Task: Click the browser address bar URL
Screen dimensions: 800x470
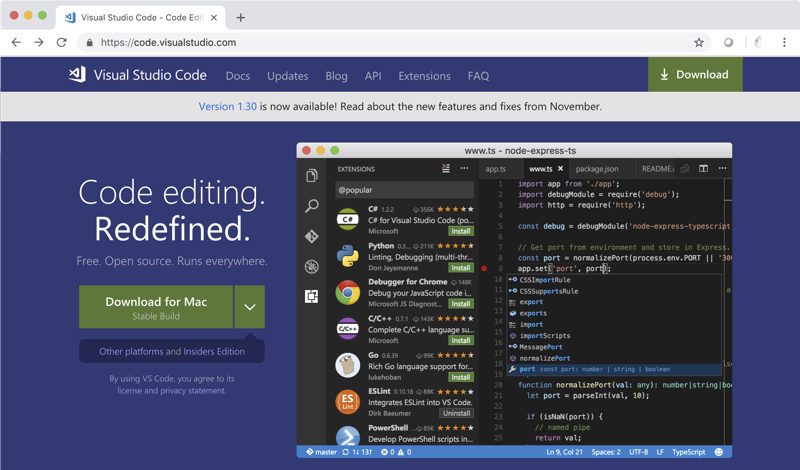Action: pos(168,42)
